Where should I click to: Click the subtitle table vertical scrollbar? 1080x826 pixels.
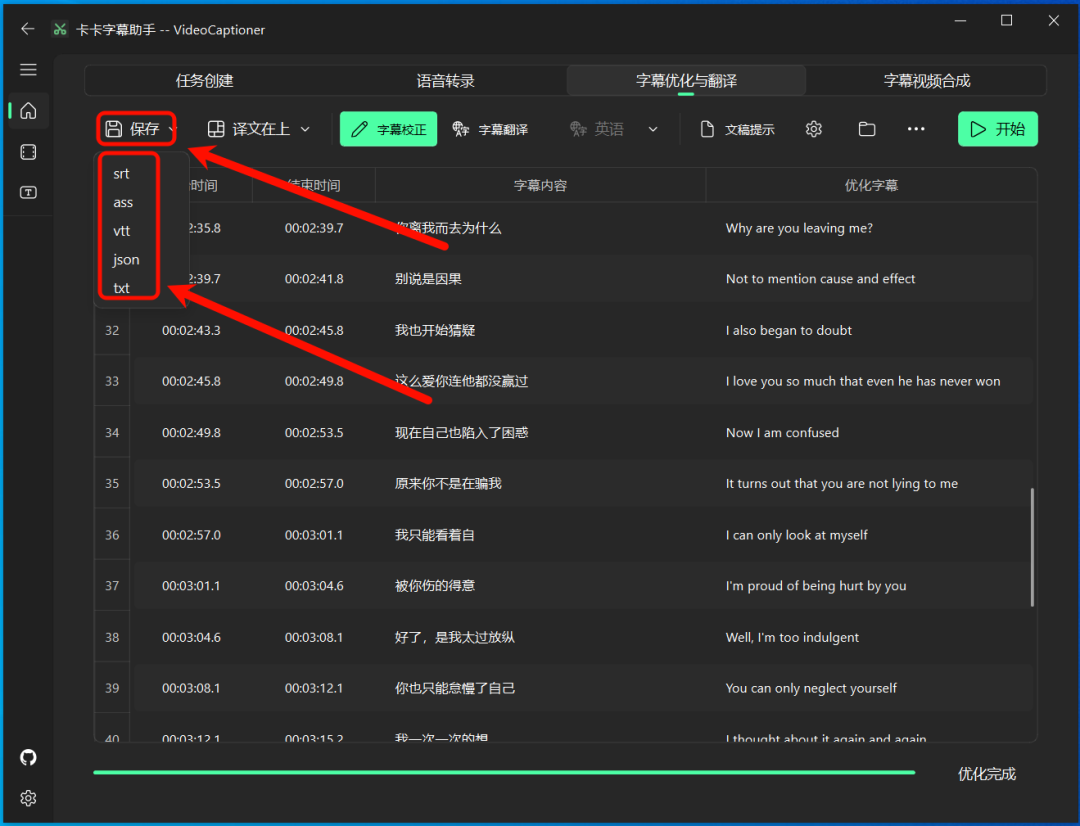pos(1032,547)
